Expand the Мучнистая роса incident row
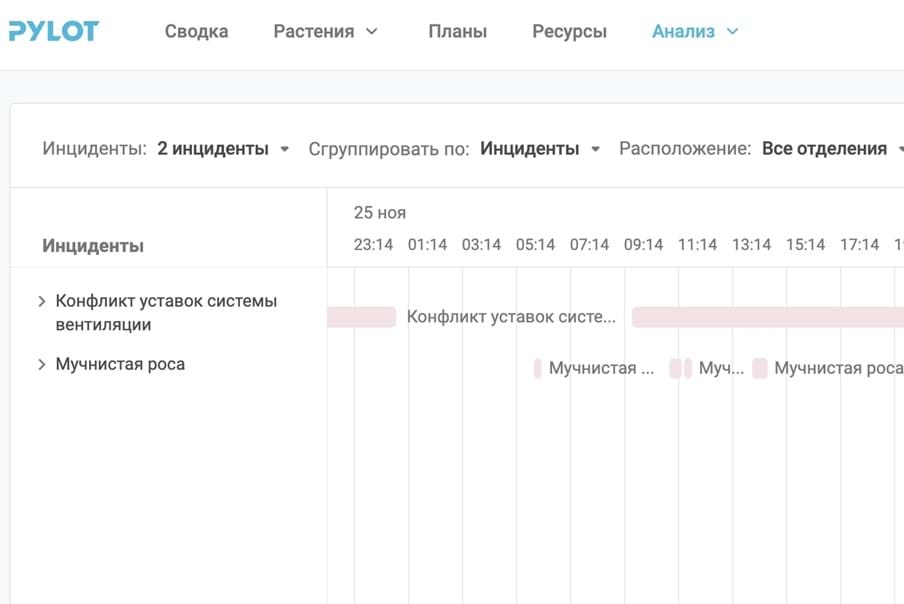The width and height of the screenshot is (904, 604). click(42, 364)
